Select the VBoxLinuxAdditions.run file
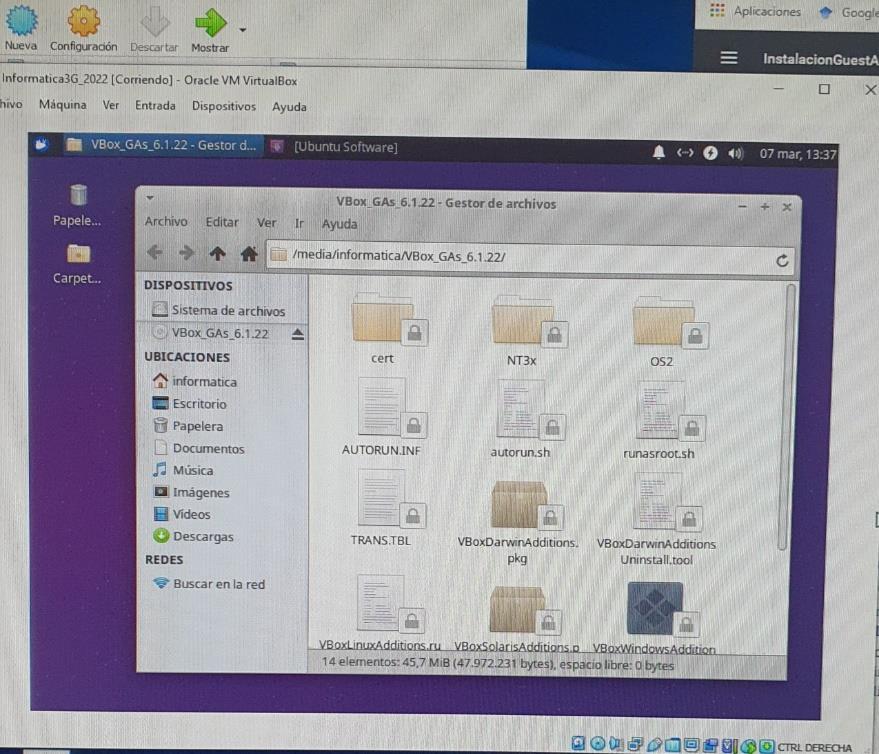879x754 pixels. pos(382,612)
